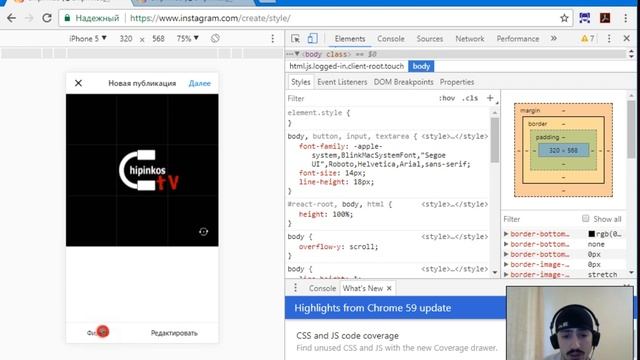Collapse the body element node
The width and height of the screenshot is (640, 360).
[x=297, y=54]
